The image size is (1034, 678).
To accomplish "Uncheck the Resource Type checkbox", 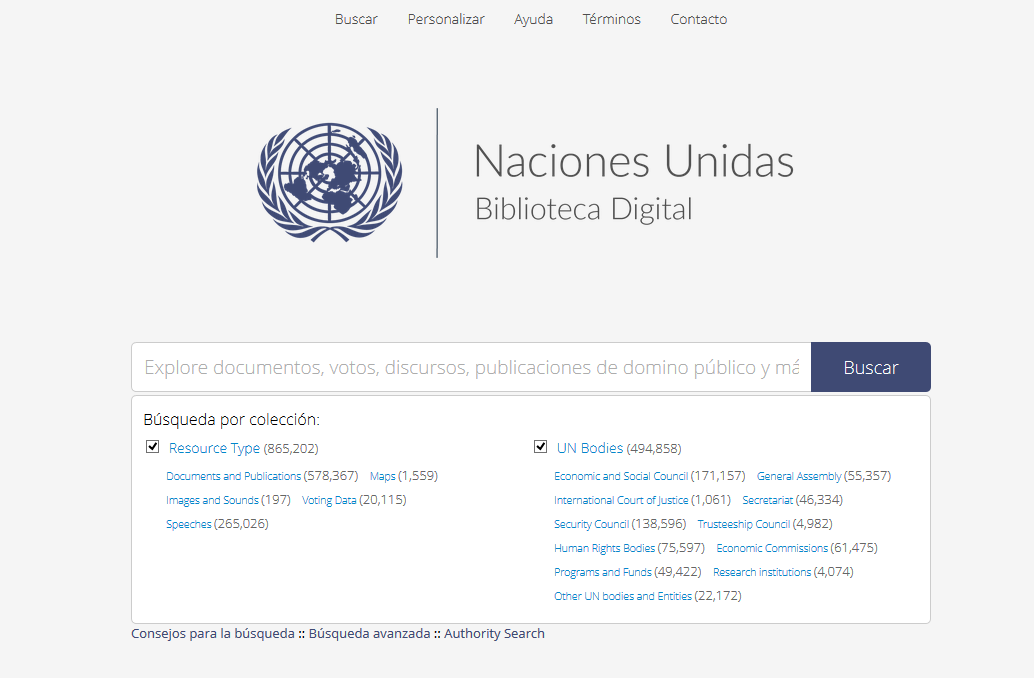I will tap(152, 447).
